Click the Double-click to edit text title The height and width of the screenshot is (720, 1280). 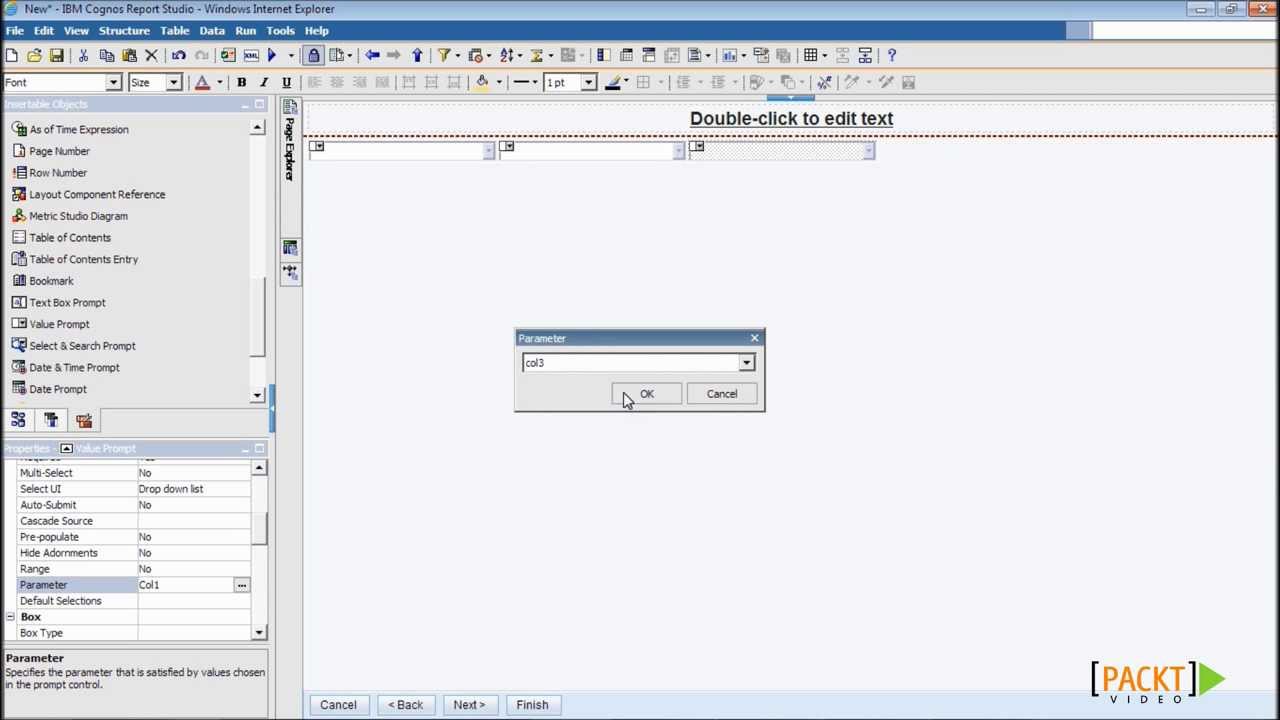[x=791, y=118]
